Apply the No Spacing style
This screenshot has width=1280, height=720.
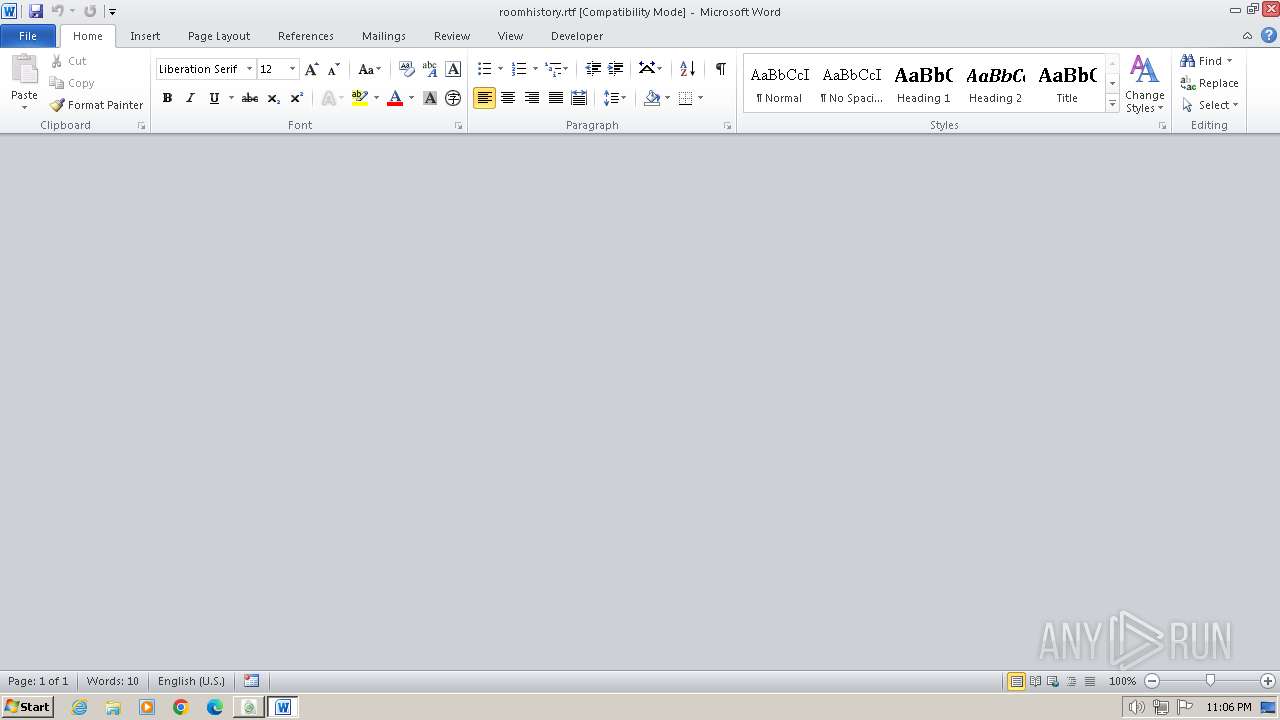click(x=851, y=83)
